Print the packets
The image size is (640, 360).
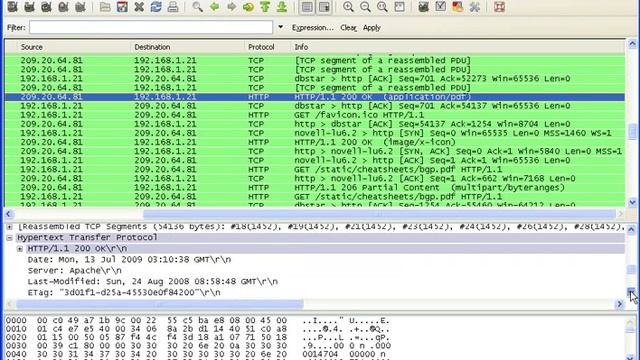pos(173,7)
